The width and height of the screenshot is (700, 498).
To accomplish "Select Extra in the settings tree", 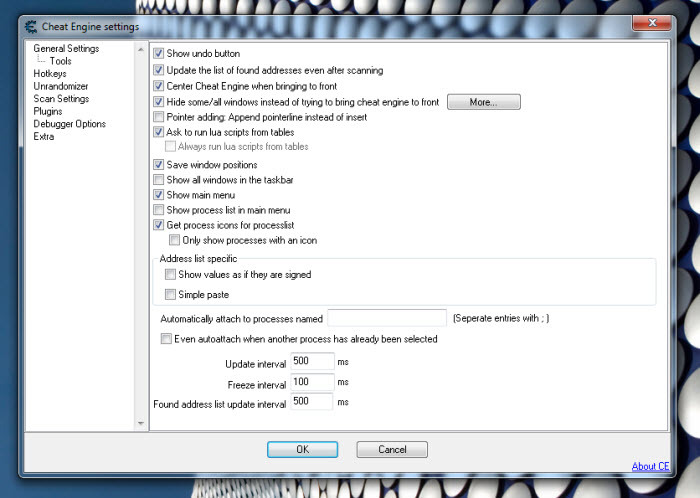I will [43, 136].
